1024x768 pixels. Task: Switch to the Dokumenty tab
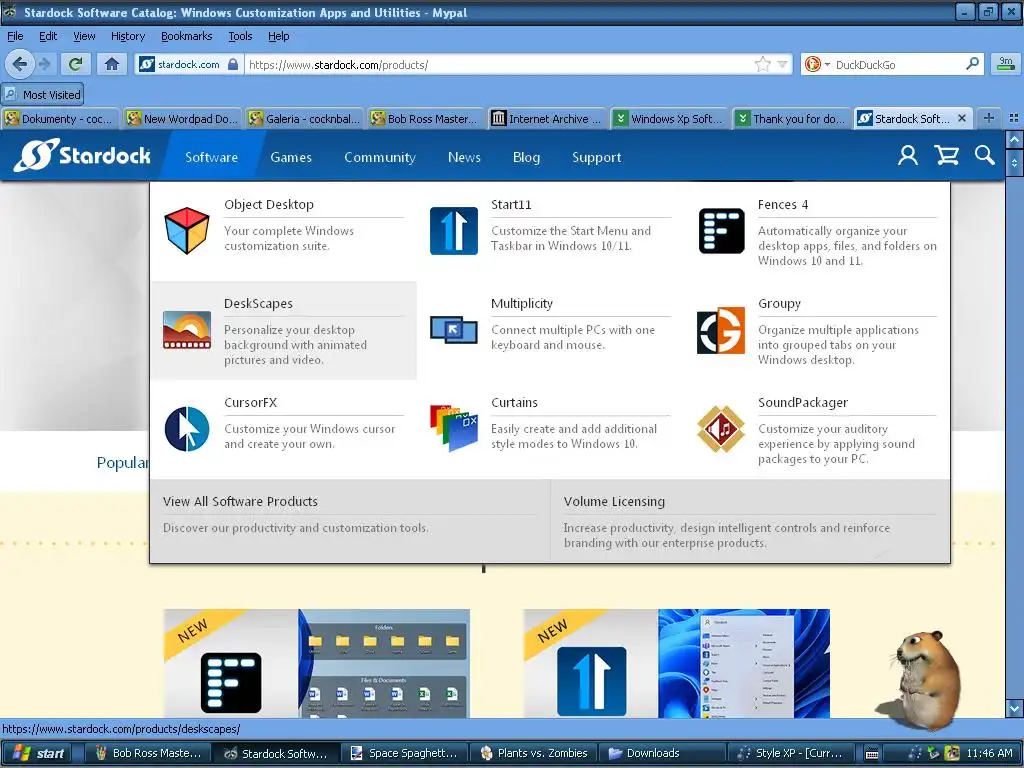(59, 118)
